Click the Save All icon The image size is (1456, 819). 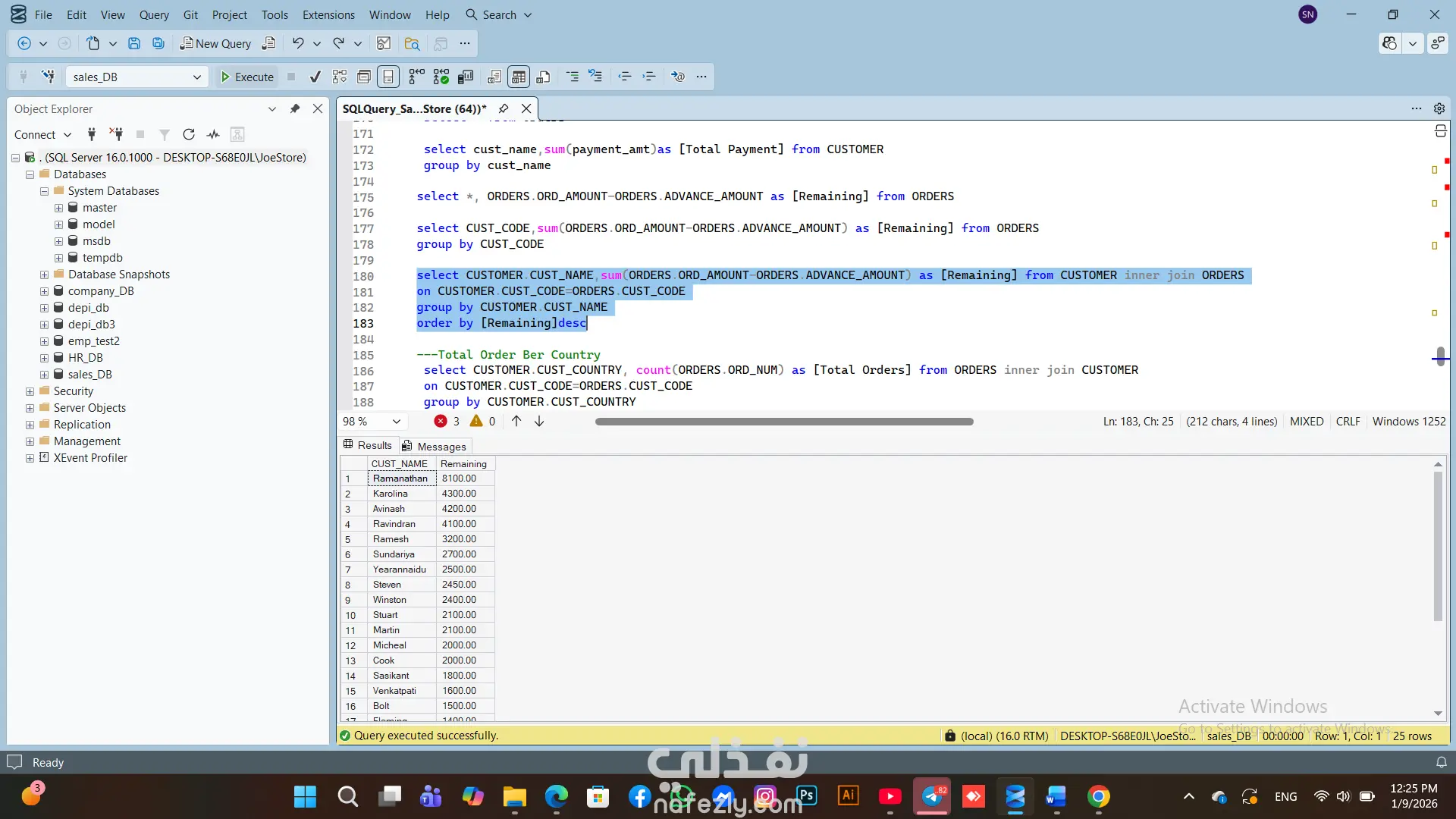(x=158, y=43)
